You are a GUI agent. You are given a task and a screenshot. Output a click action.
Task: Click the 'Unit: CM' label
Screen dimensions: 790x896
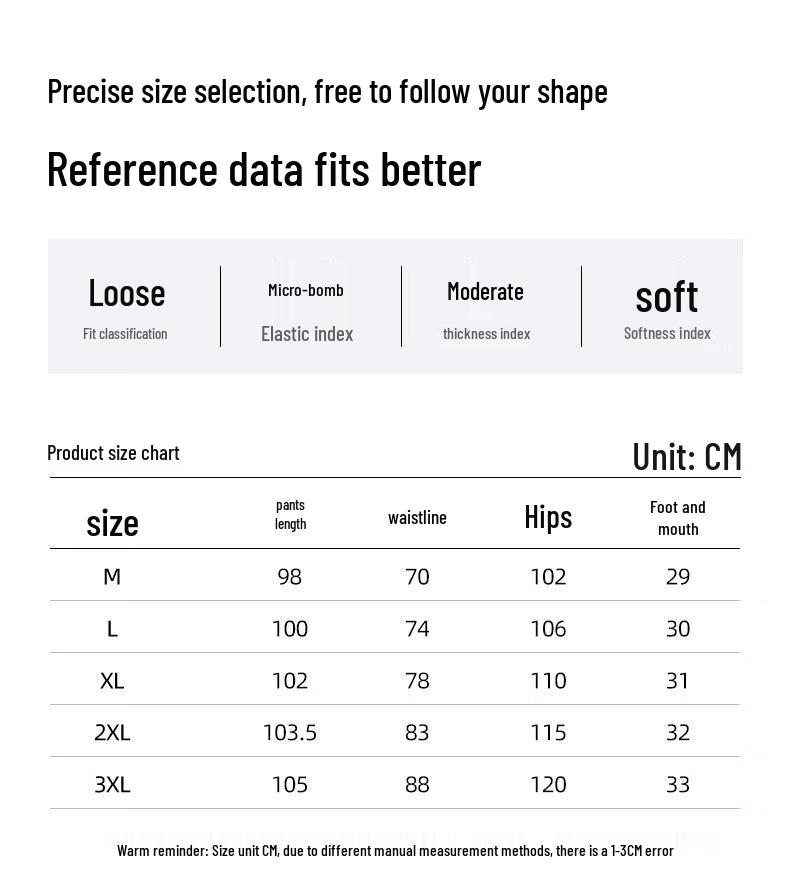coord(687,456)
